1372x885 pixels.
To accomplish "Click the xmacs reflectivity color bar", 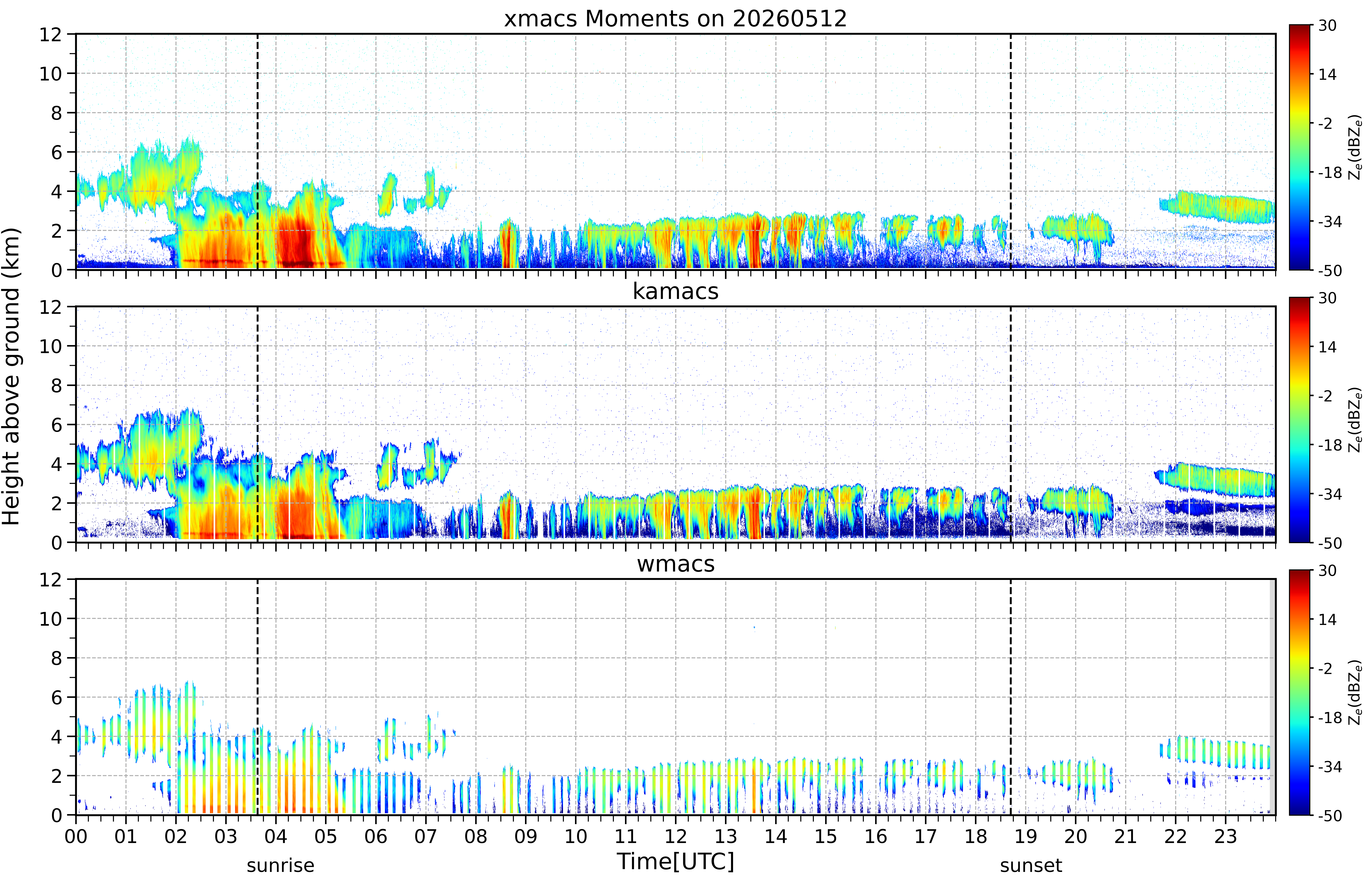I will tap(1299, 147).
